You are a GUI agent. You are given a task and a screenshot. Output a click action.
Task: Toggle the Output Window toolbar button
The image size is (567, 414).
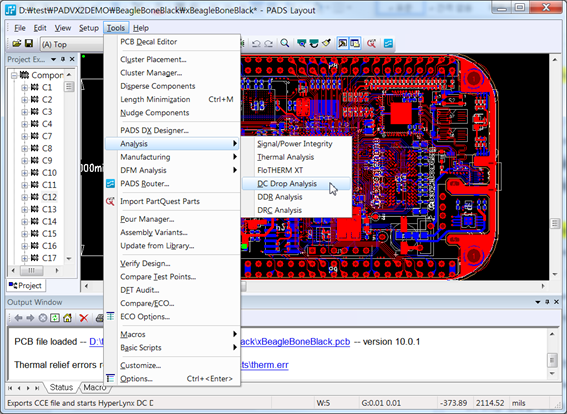coord(342,43)
